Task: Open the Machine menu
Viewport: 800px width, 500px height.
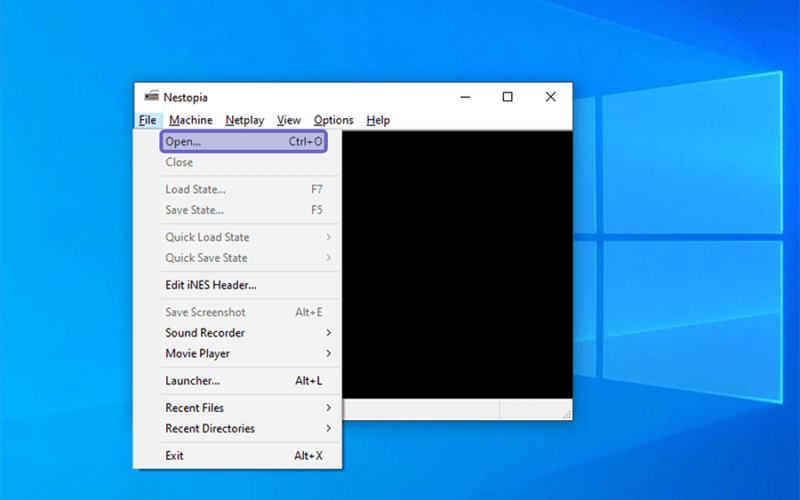Action: click(191, 120)
